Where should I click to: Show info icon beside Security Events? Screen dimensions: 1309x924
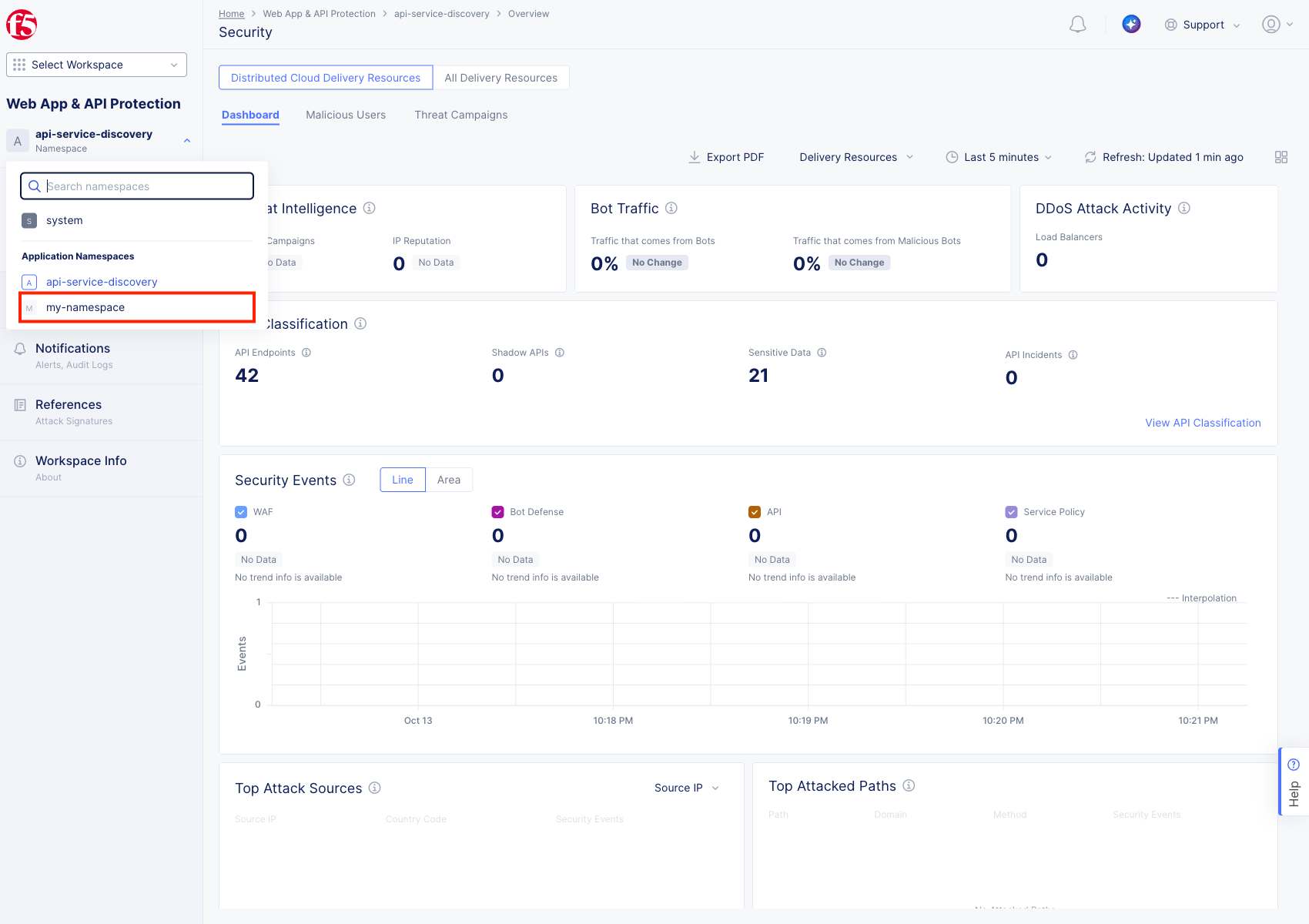pyautogui.click(x=349, y=480)
